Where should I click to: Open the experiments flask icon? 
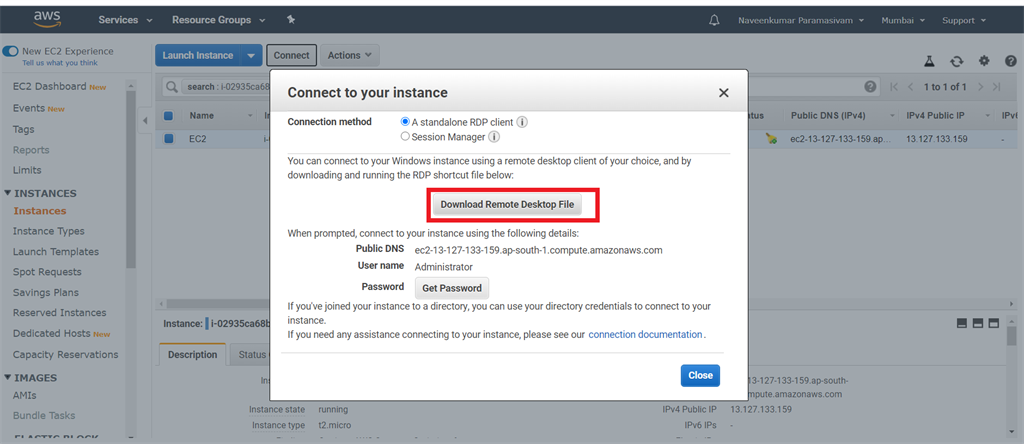point(929,61)
